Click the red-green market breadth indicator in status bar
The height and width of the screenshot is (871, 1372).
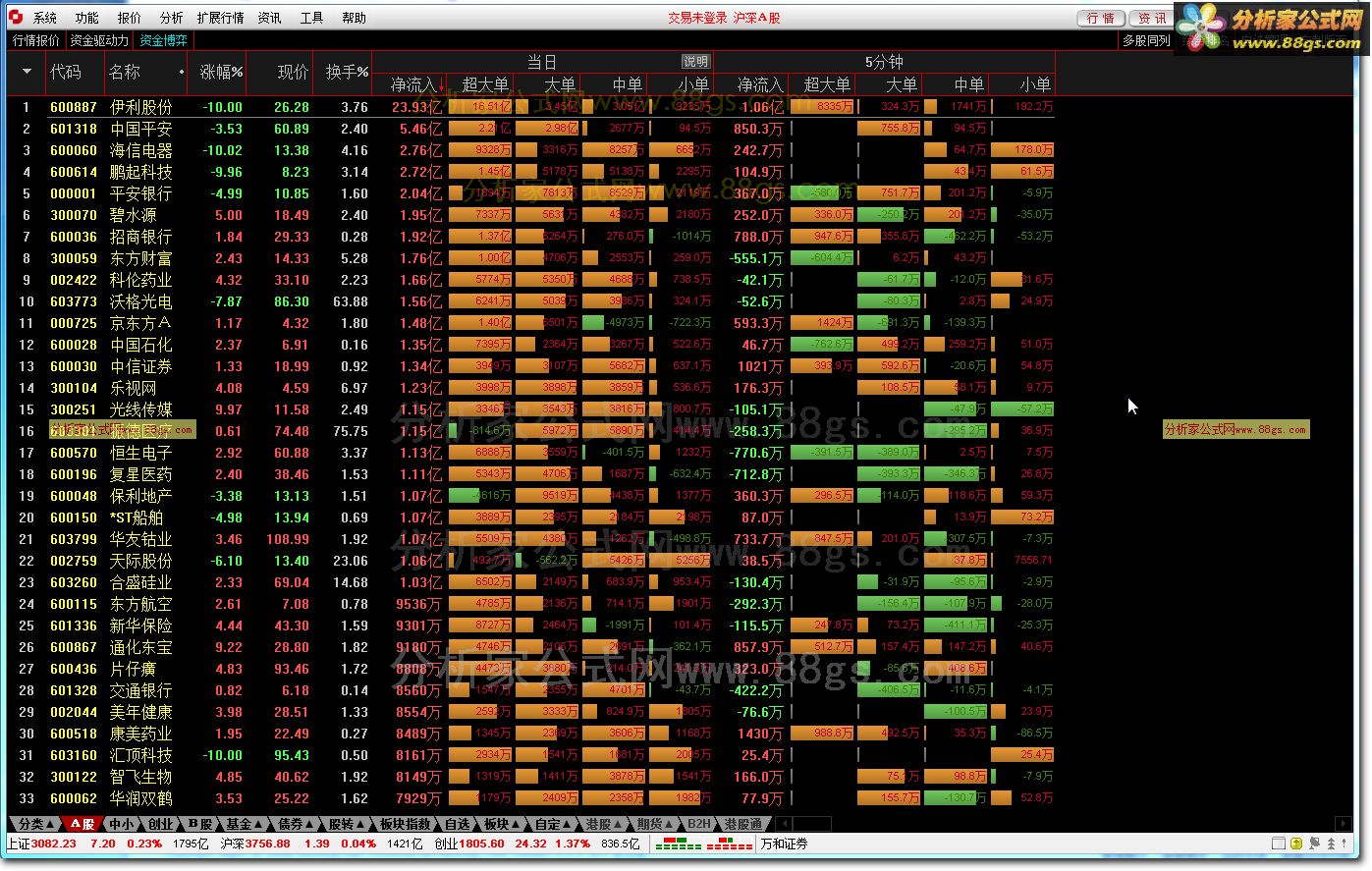704,844
